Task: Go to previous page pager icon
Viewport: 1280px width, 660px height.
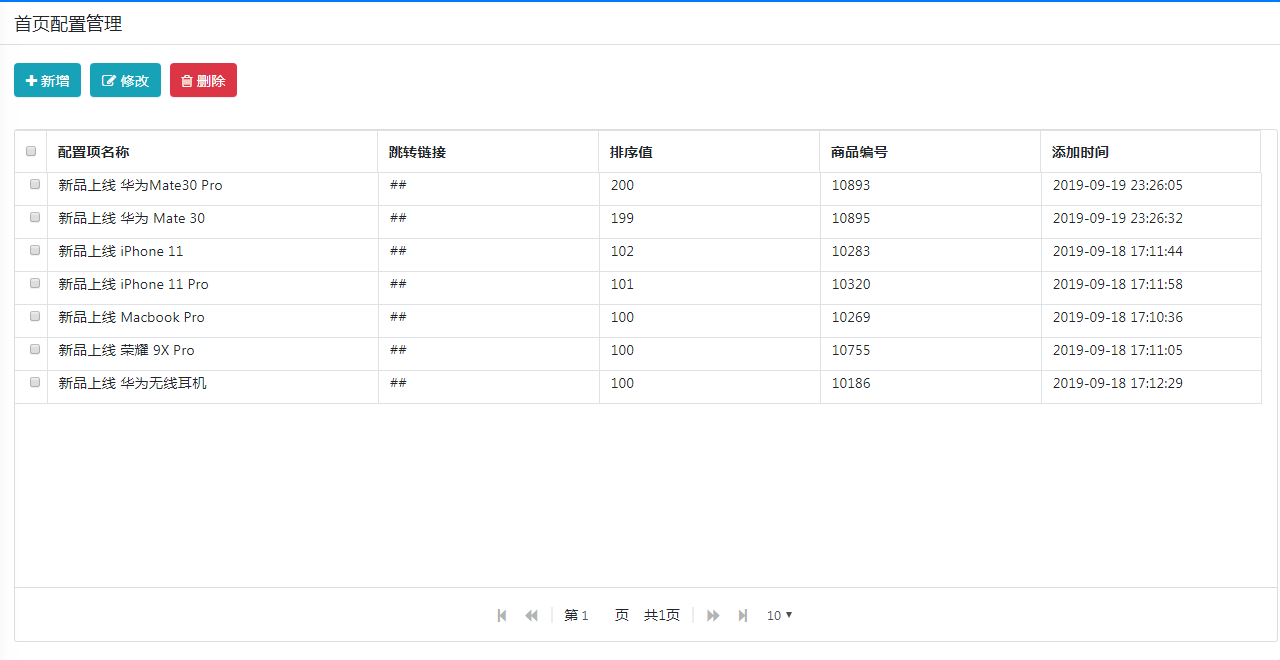Action: (x=531, y=615)
